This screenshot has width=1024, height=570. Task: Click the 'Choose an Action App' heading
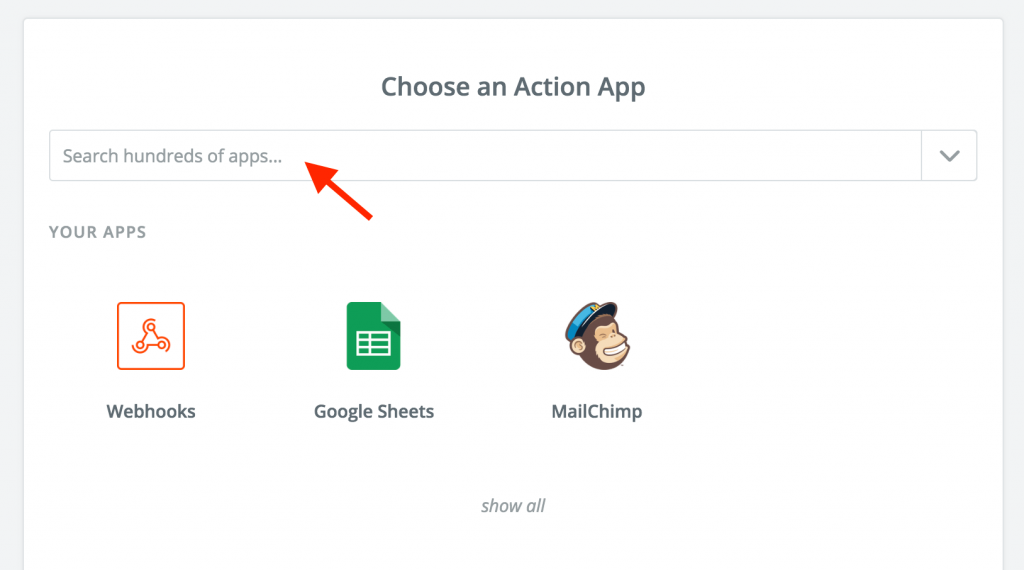513,87
